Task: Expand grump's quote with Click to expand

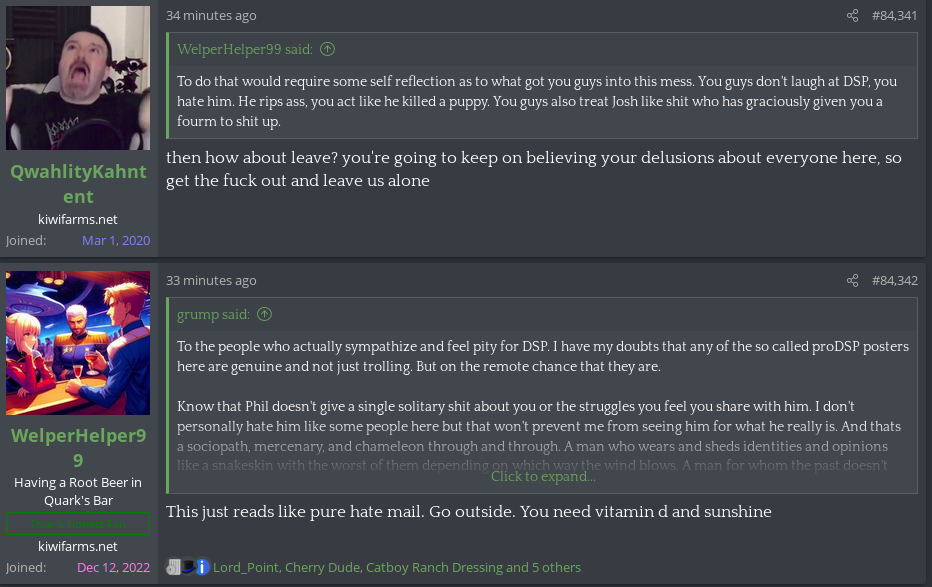Action: (x=543, y=476)
